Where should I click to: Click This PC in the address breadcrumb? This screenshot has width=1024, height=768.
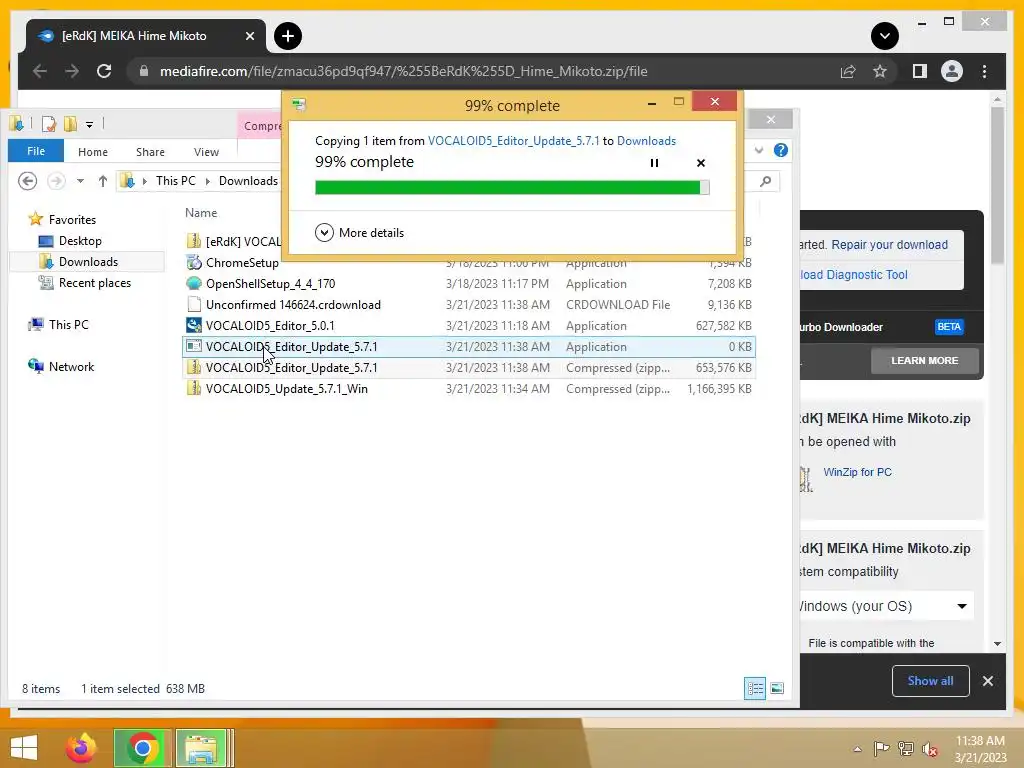[x=175, y=181]
